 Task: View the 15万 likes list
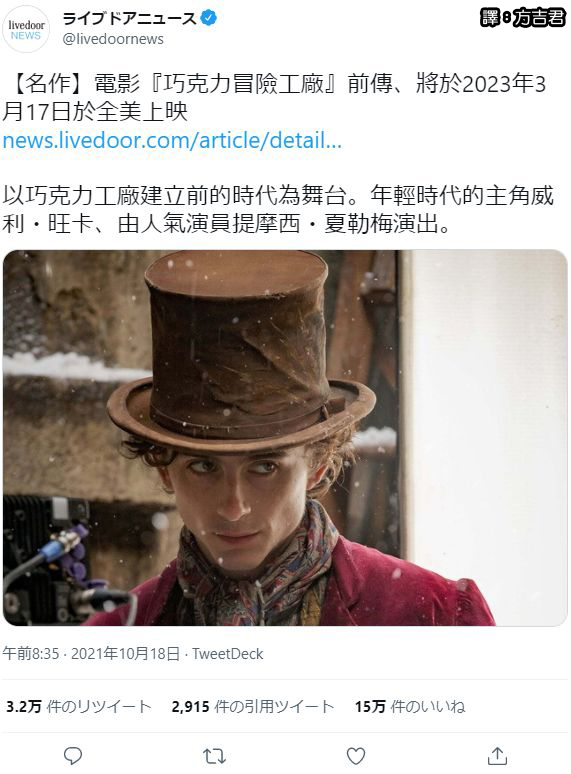pyautogui.click(x=410, y=706)
